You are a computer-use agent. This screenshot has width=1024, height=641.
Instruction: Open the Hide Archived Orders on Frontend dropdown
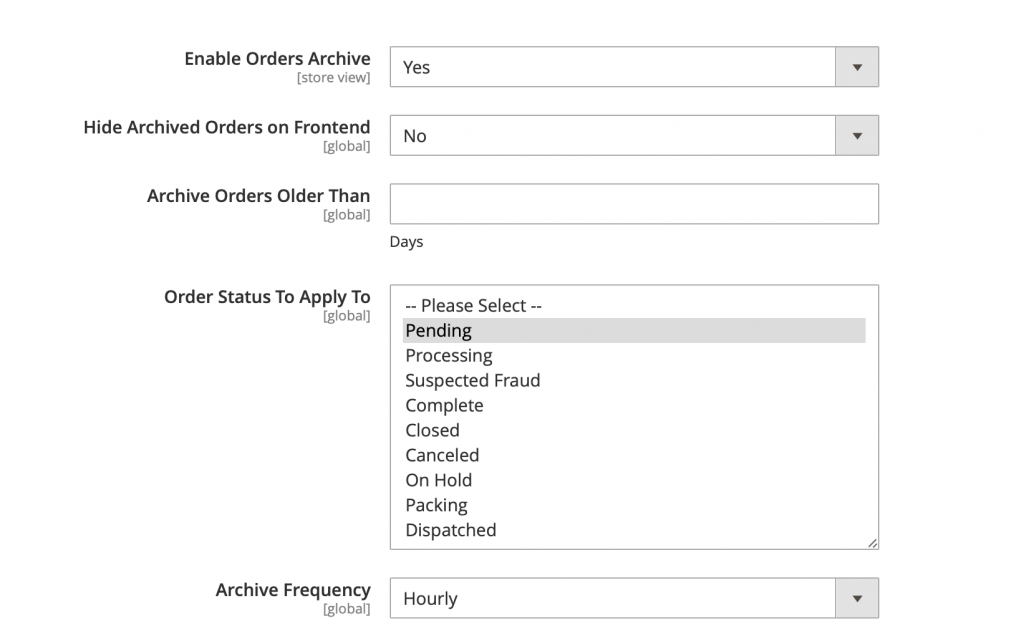(x=634, y=136)
